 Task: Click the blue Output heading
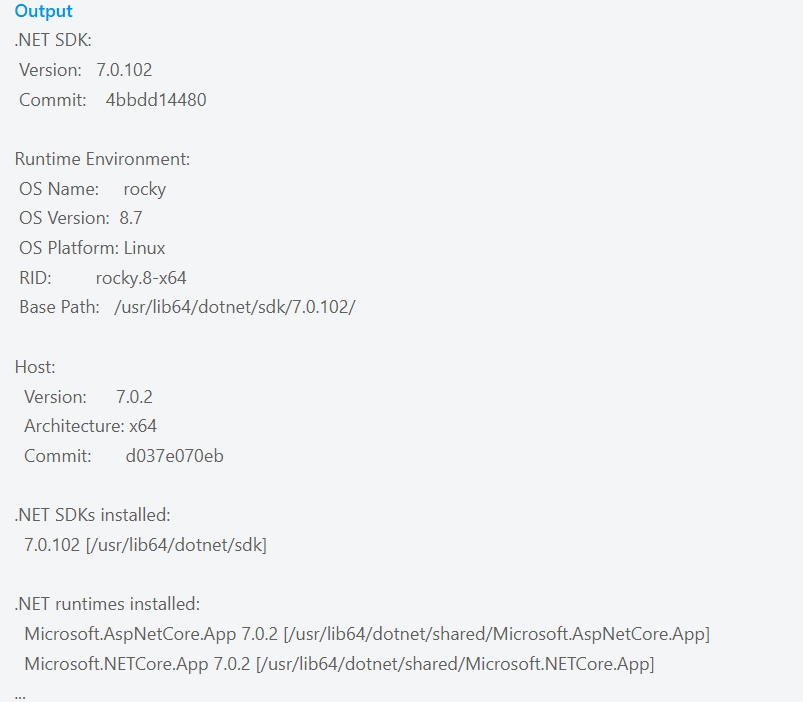tap(43, 12)
